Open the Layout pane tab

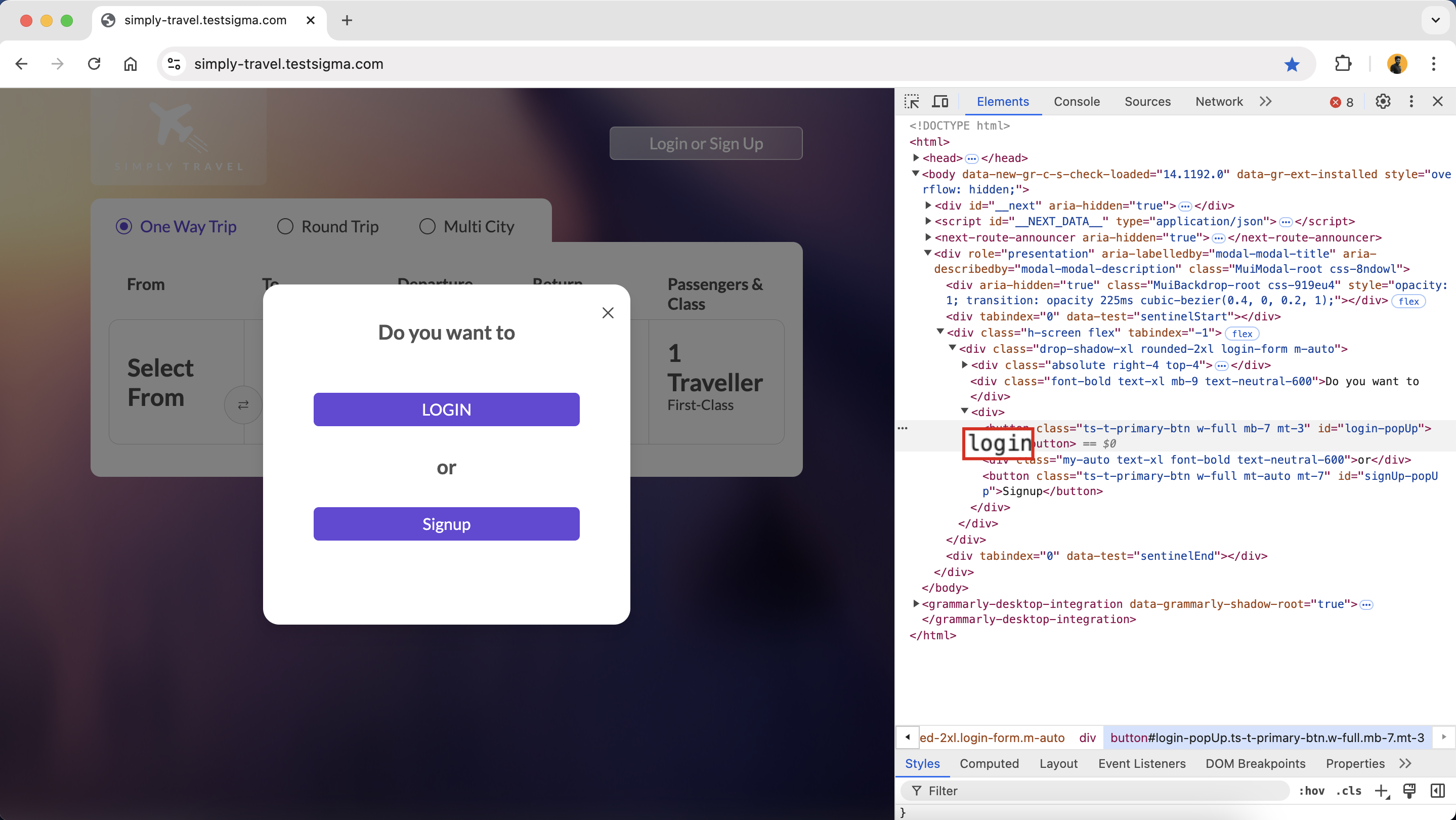tap(1058, 763)
